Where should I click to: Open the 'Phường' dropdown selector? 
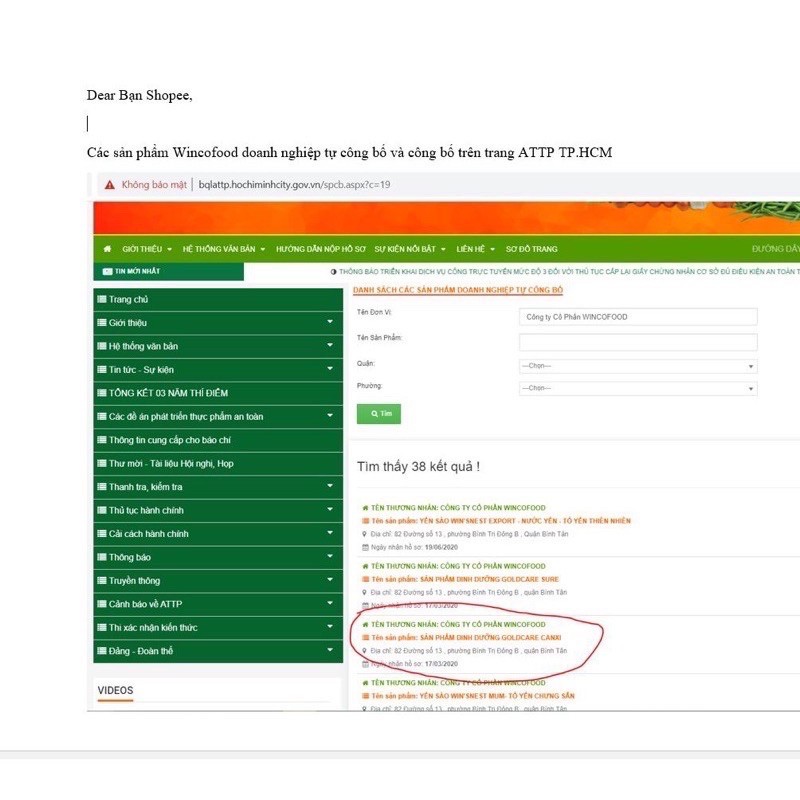pos(637,388)
